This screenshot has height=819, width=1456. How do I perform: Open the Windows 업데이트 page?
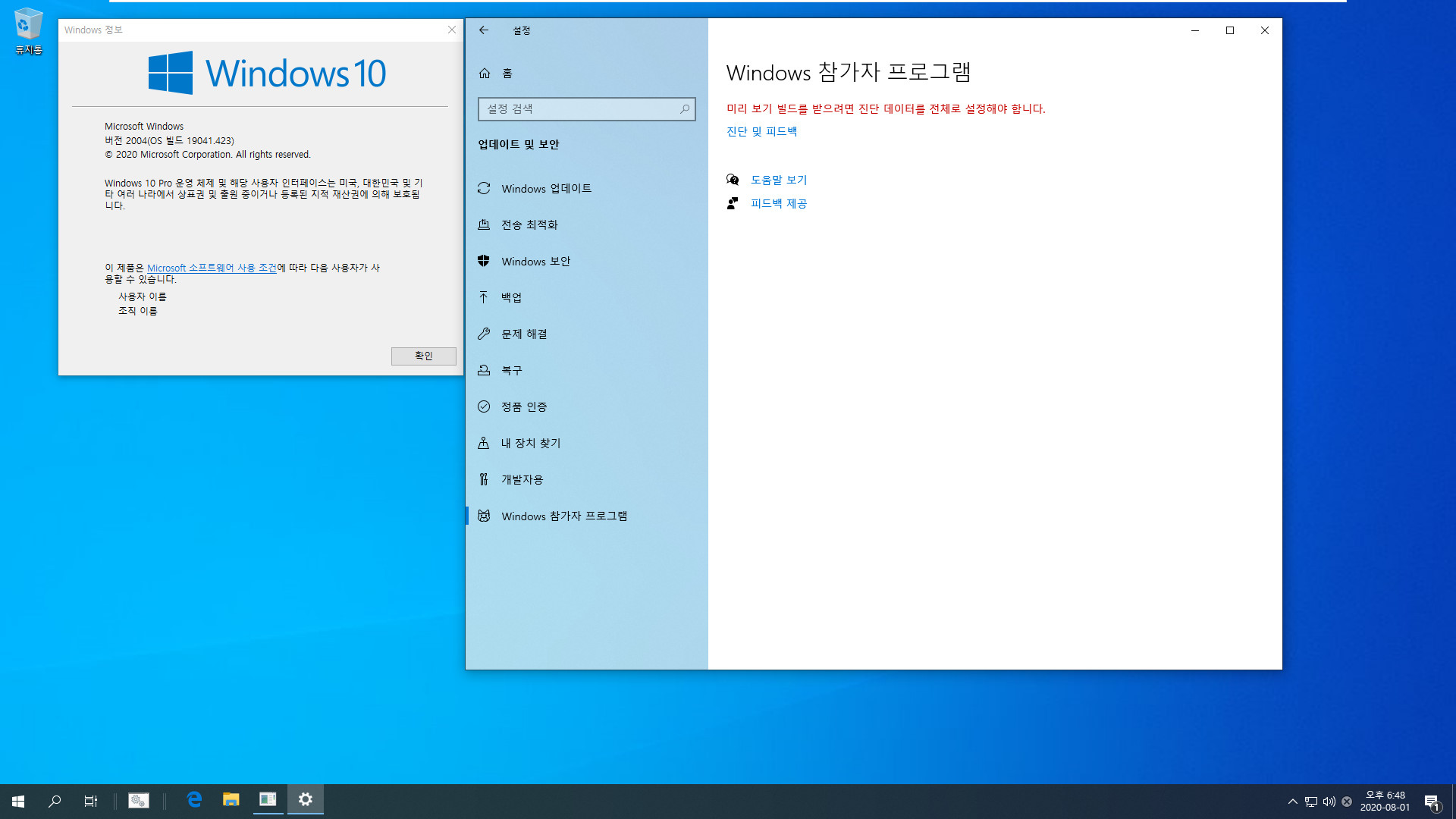click(x=587, y=188)
